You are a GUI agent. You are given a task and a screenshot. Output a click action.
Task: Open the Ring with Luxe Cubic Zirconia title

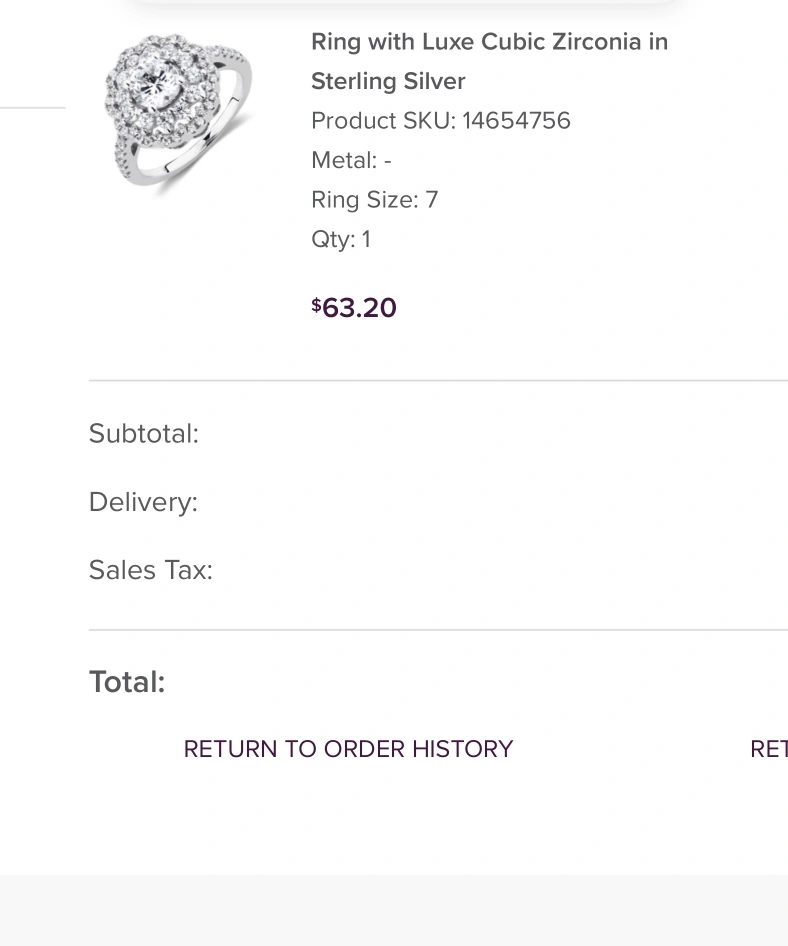coord(489,43)
